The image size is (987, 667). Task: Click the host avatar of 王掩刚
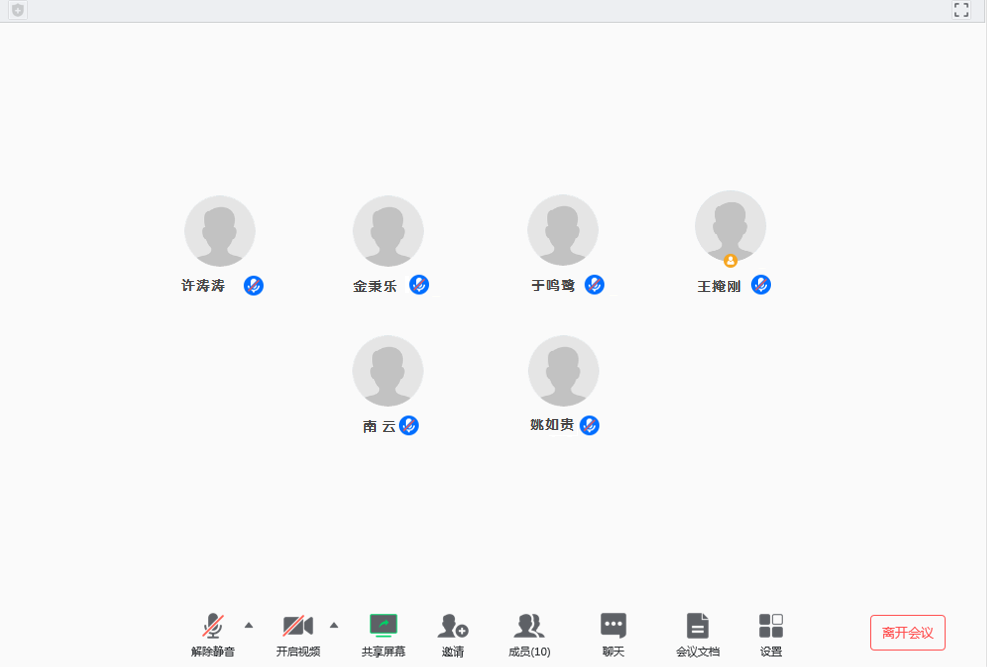click(x=730, y=227)
